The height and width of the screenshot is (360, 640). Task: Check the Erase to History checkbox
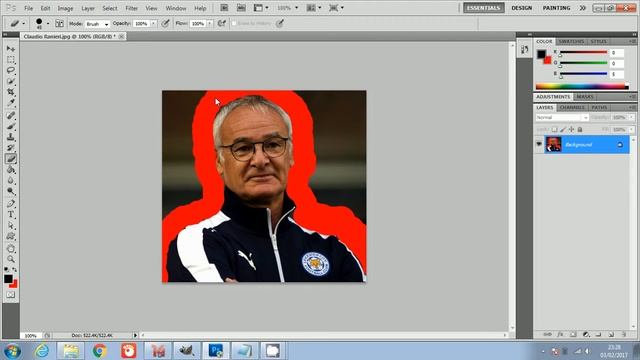point(234,24)
